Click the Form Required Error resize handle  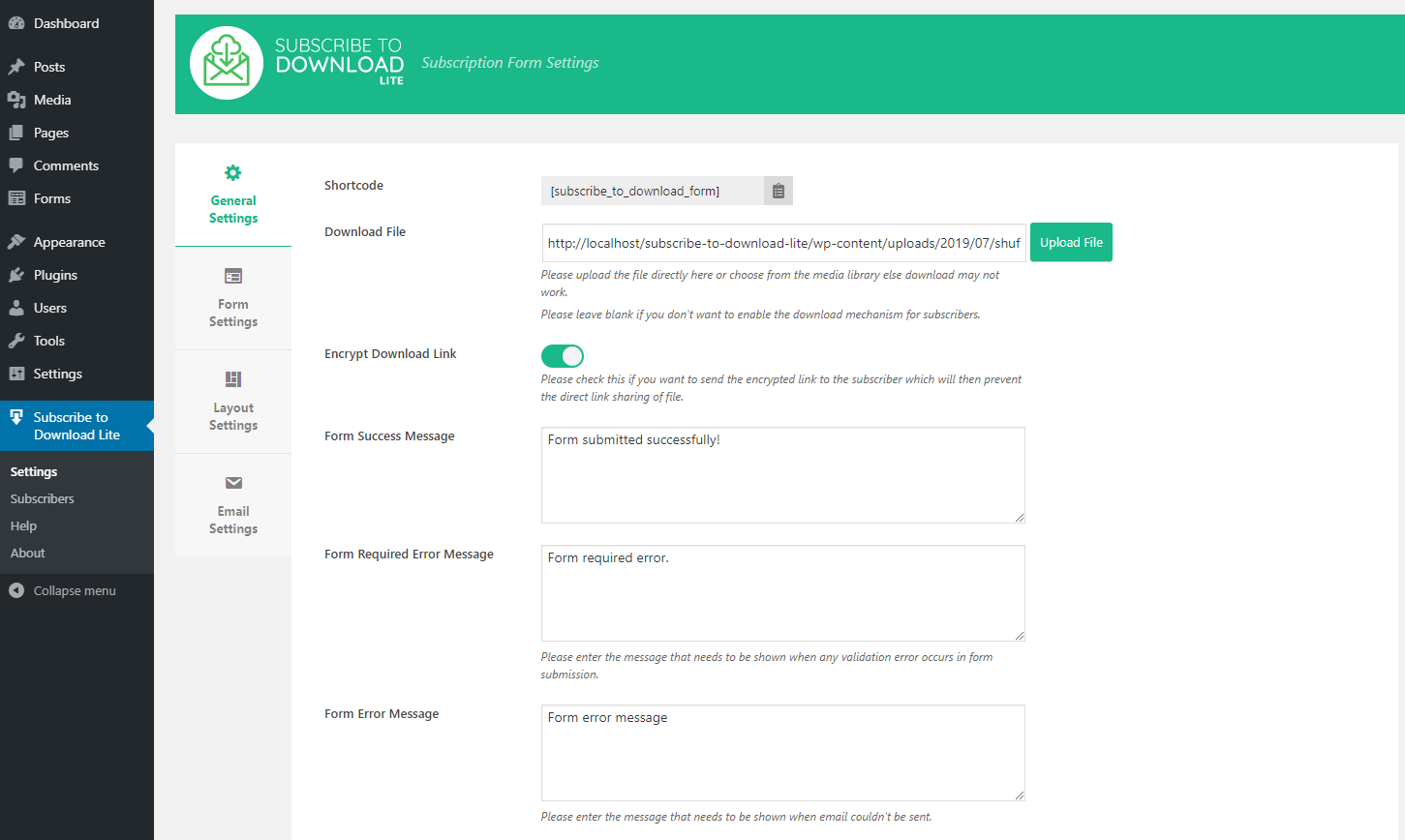tap(1020, 636)
